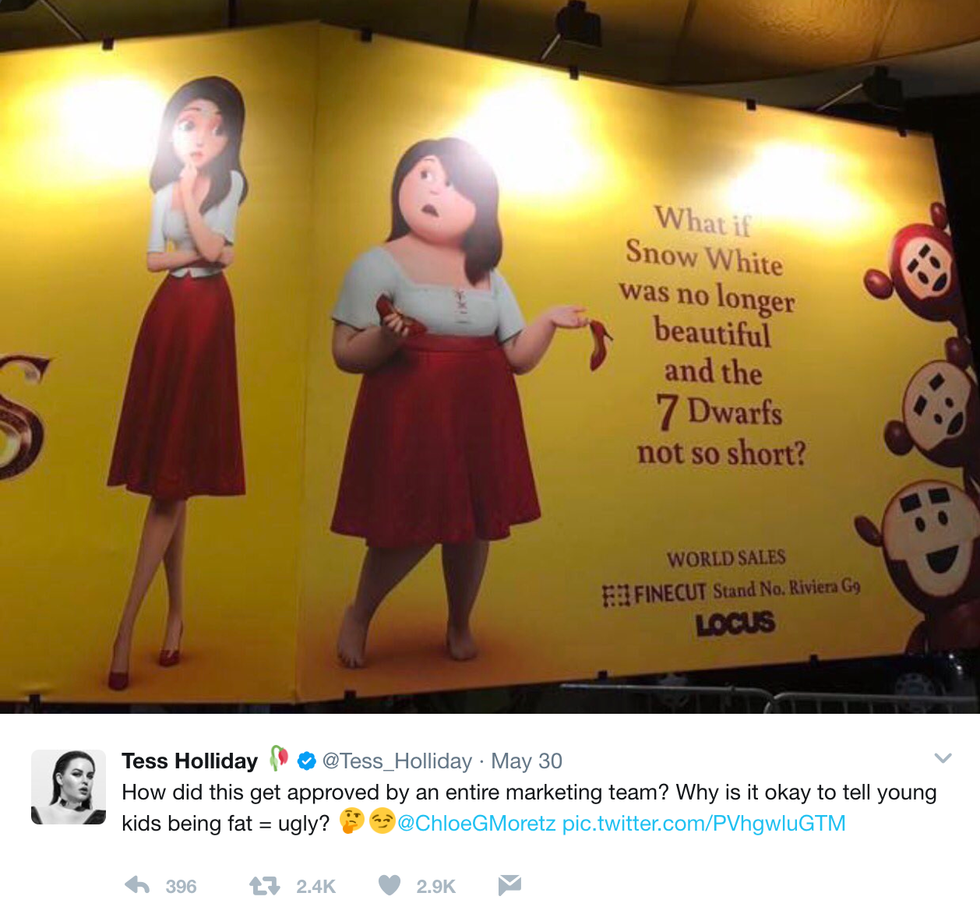
Task: Click Tess Holliday's profile avatar
Action: tap(69, 787)
